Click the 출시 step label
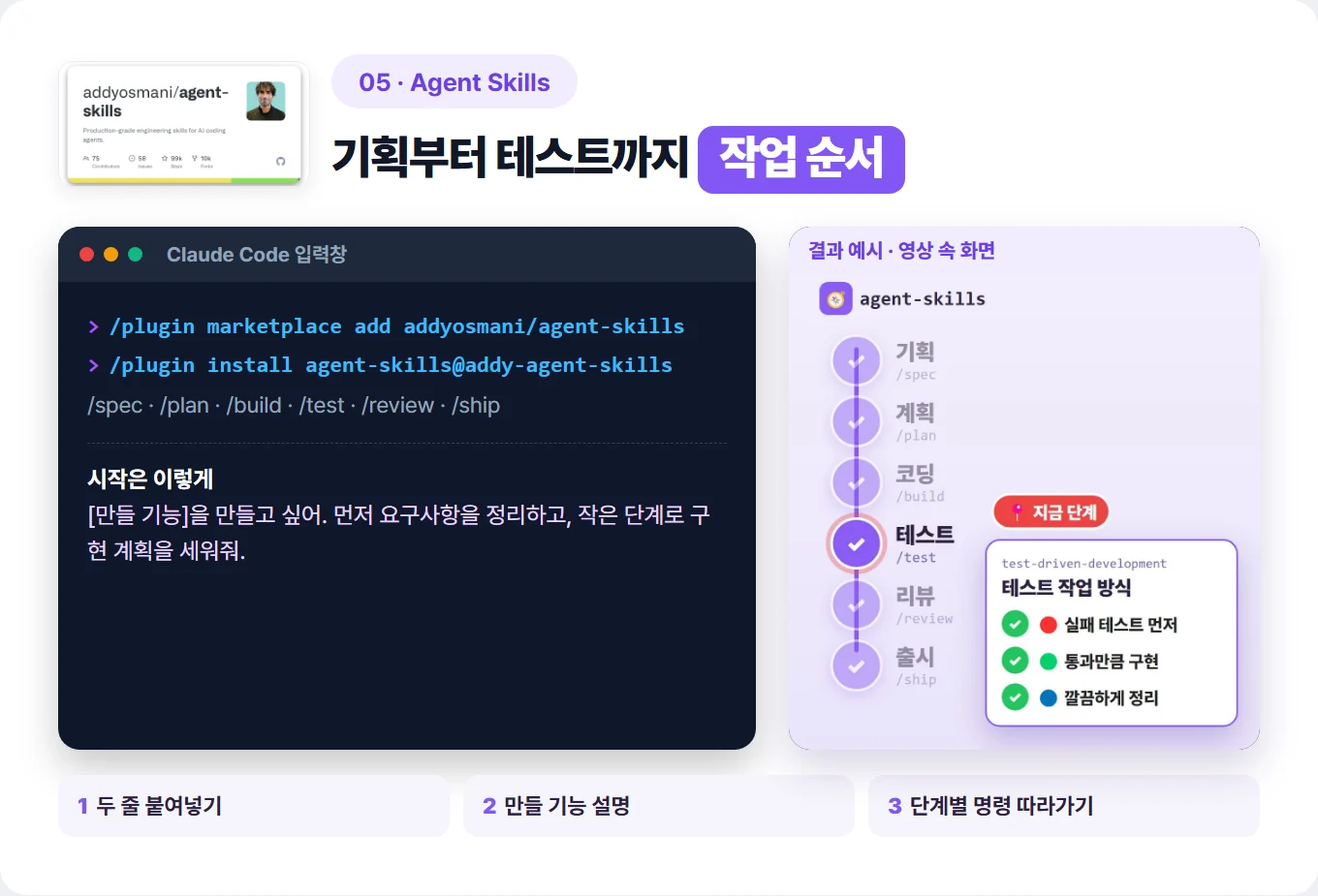1318x896 pixels. [915, 657]
